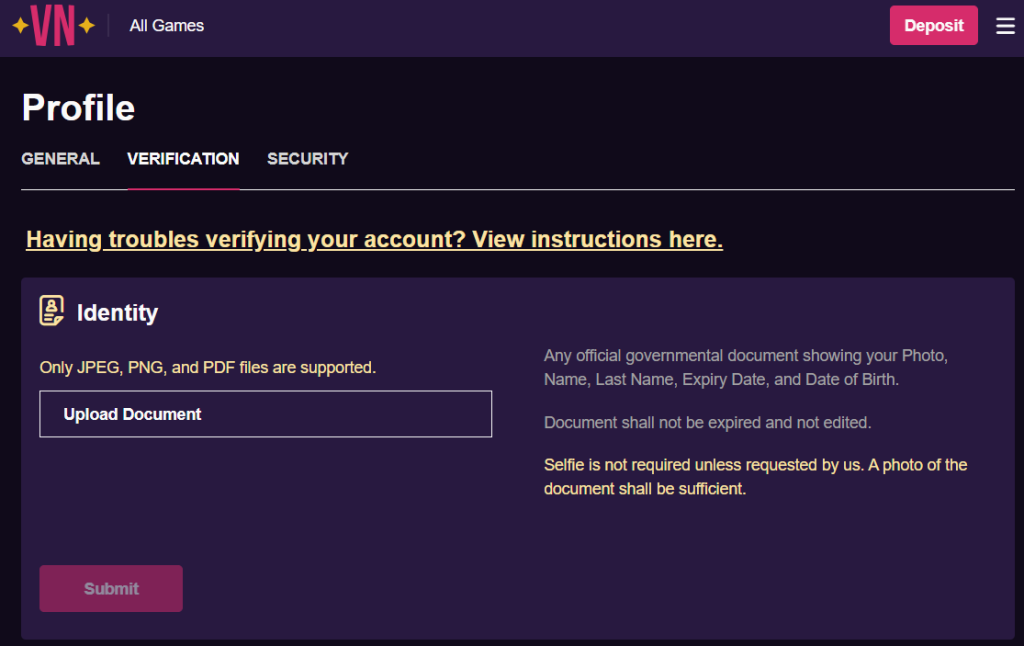Open the SECURITY tab

coord(307,159)
